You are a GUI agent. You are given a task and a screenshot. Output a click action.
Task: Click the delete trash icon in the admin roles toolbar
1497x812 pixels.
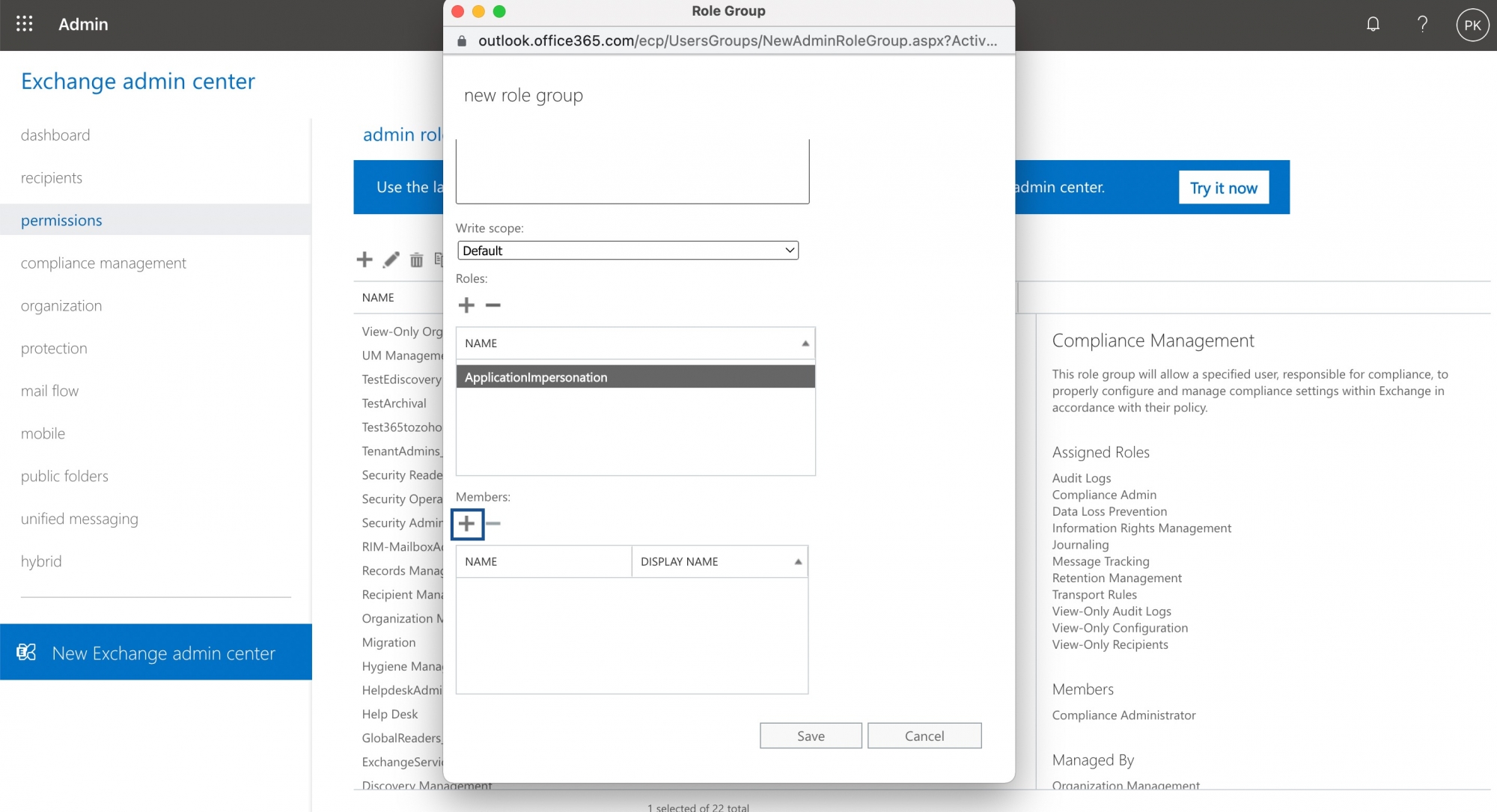pos(416,260)
